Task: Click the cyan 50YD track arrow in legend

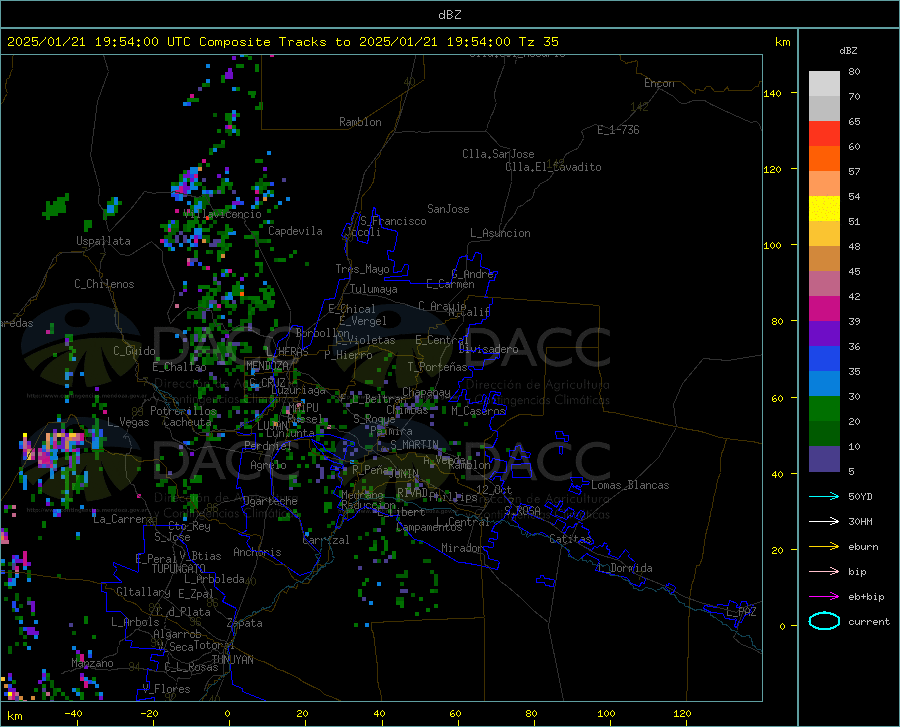Action: 824,496
